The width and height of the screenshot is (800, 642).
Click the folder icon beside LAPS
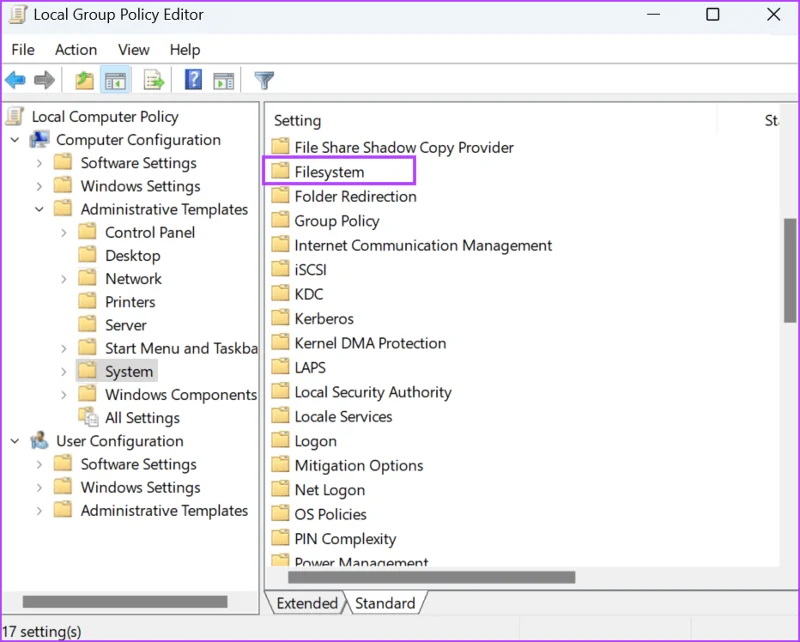tap(280, 367)
